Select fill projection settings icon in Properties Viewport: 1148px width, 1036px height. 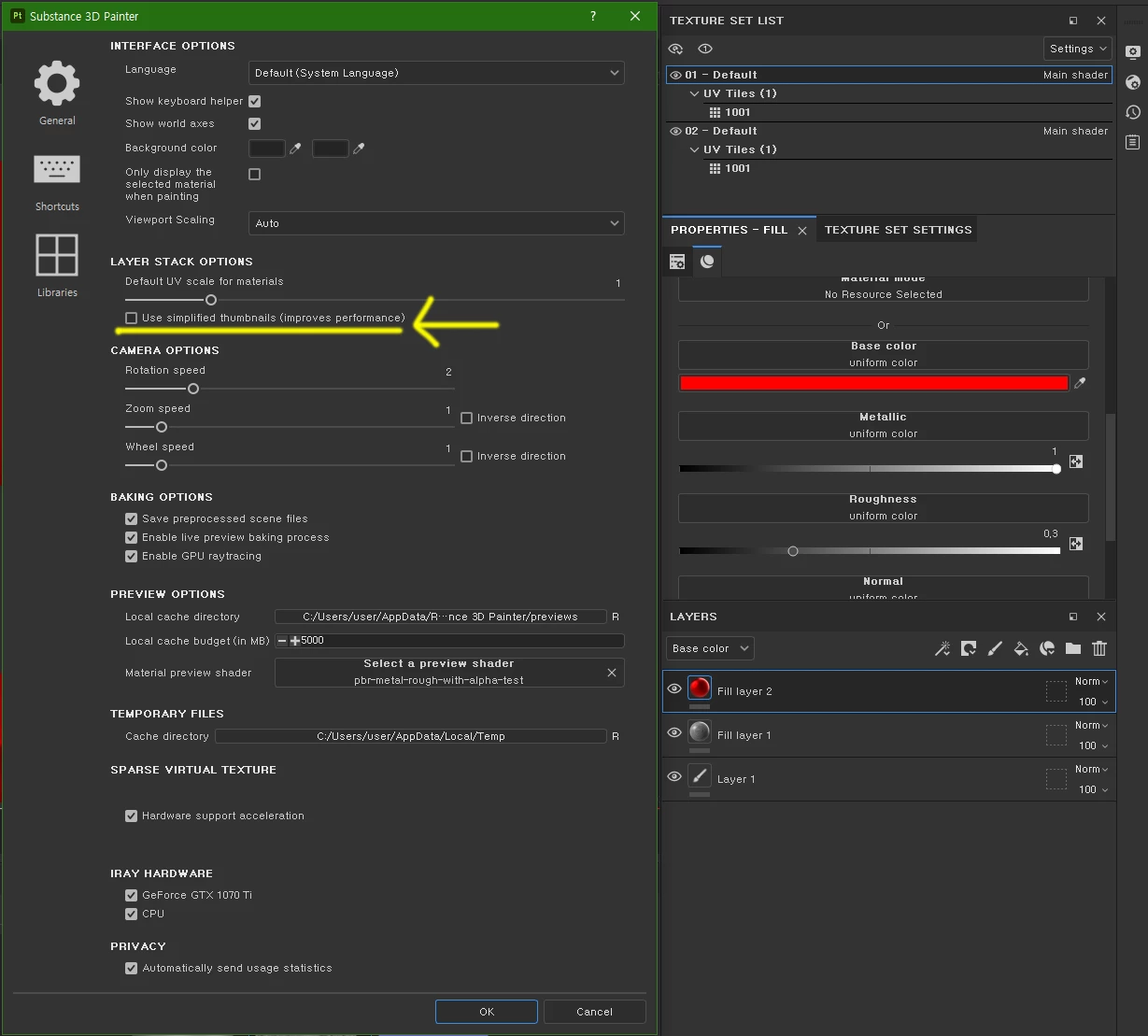point(677,262)
